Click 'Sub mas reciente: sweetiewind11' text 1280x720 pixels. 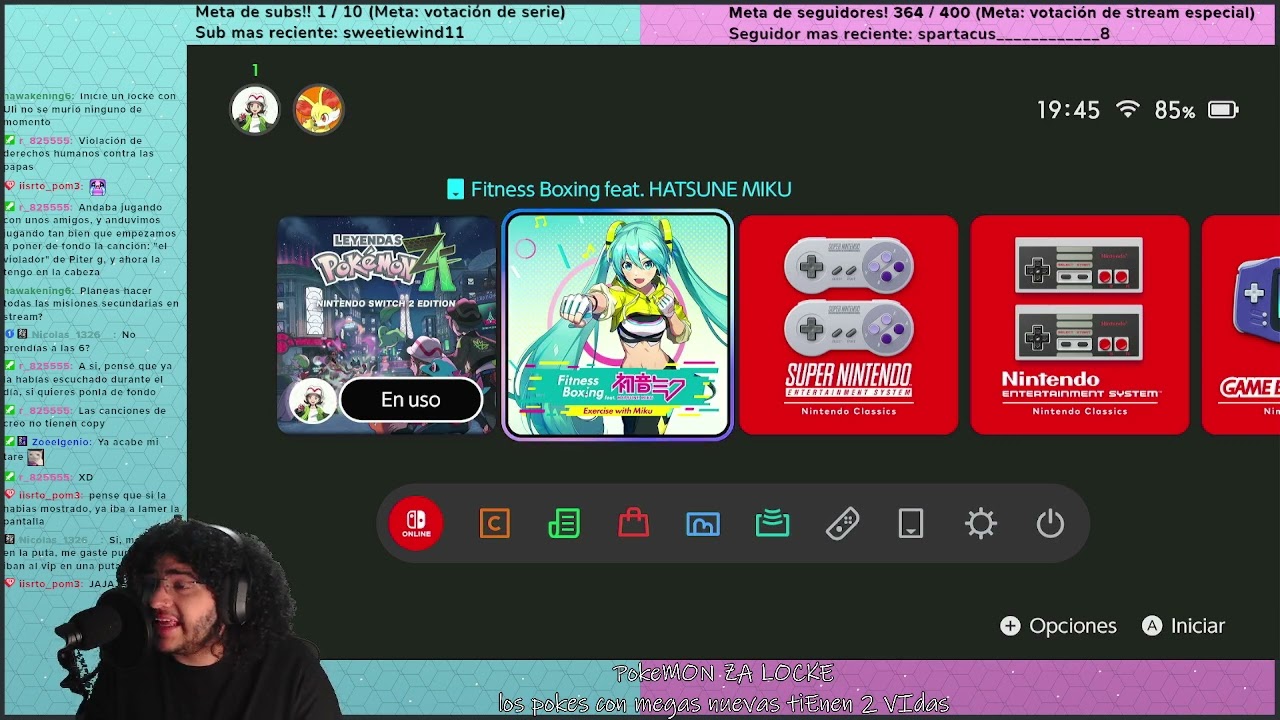coord(330,33)
